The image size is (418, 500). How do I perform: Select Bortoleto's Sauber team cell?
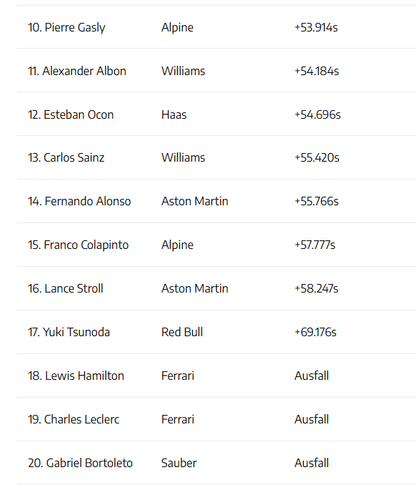point(179,463)
